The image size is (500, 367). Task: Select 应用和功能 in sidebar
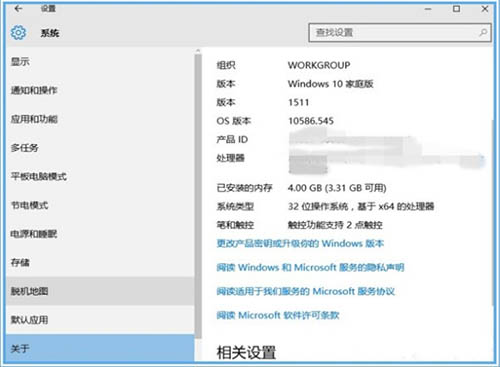tap(100, 119)
